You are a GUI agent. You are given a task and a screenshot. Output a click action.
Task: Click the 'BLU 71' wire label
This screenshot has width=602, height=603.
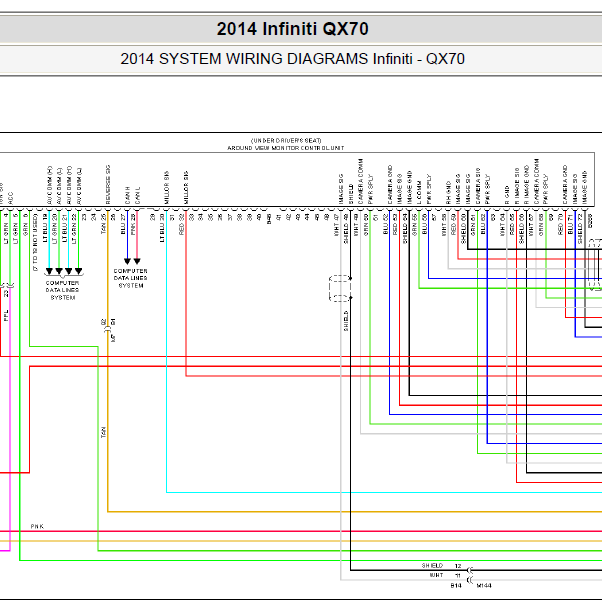pyautogui.click(x=570, y=224)
